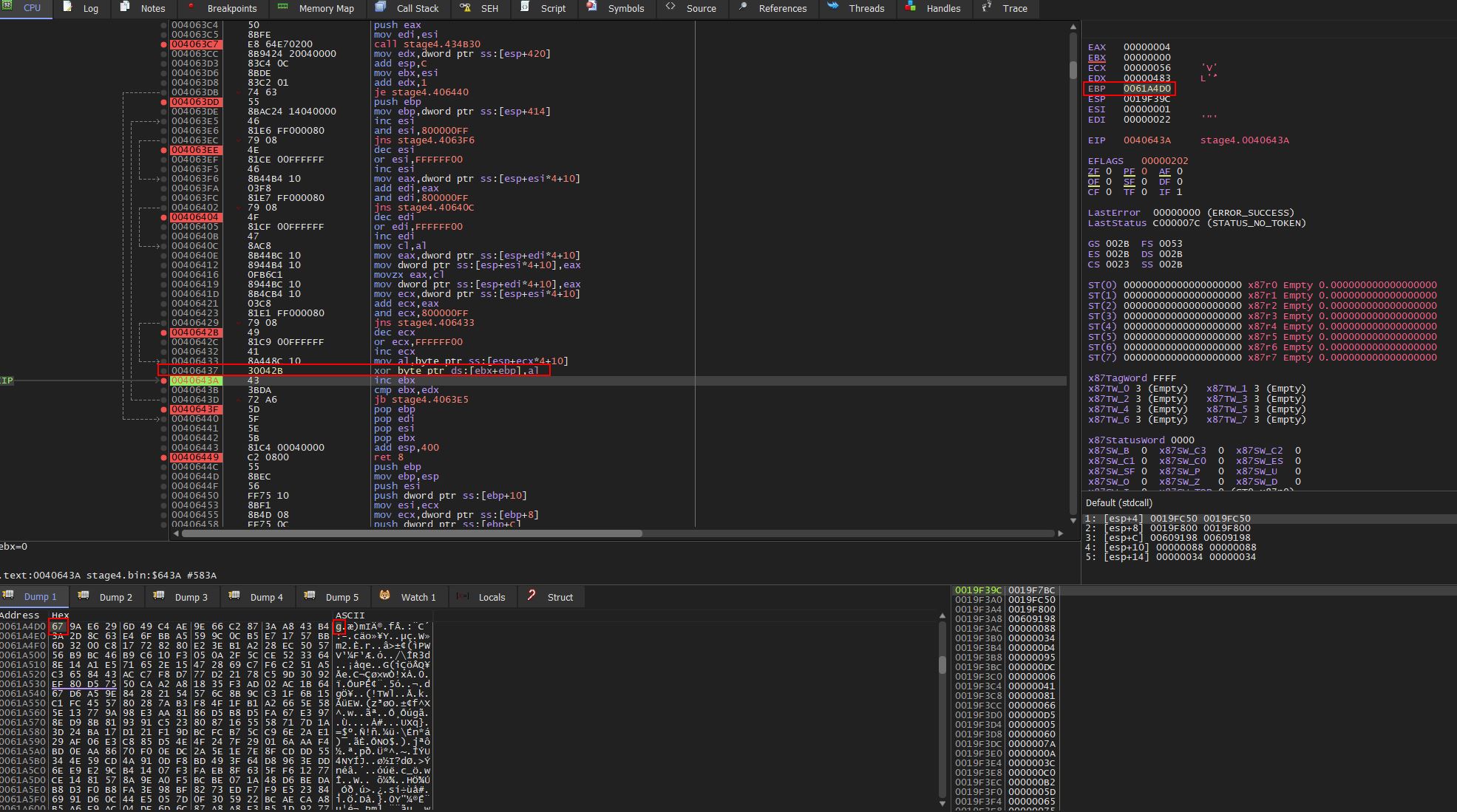1457x812 pixels.
Task: Open the Notes tab
Action: (143, 9)
